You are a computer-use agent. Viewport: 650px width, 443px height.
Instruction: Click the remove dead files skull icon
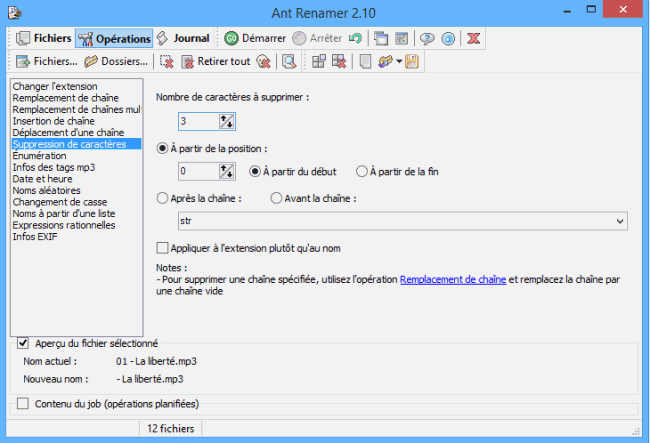264,62
